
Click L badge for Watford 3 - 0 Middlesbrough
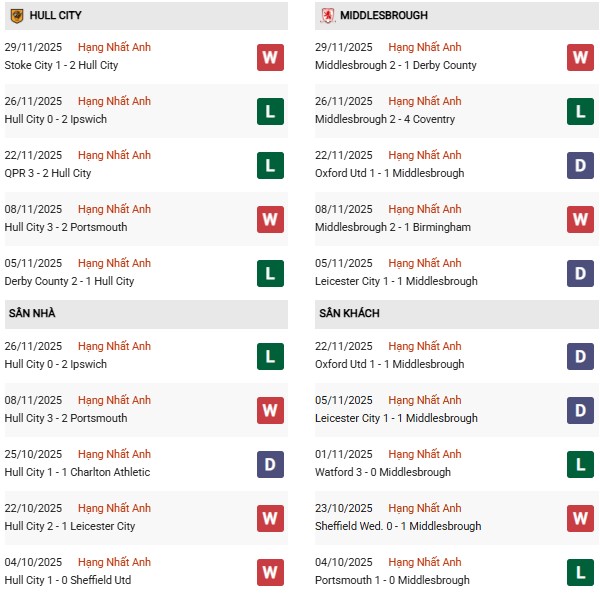tap(580, 464)
